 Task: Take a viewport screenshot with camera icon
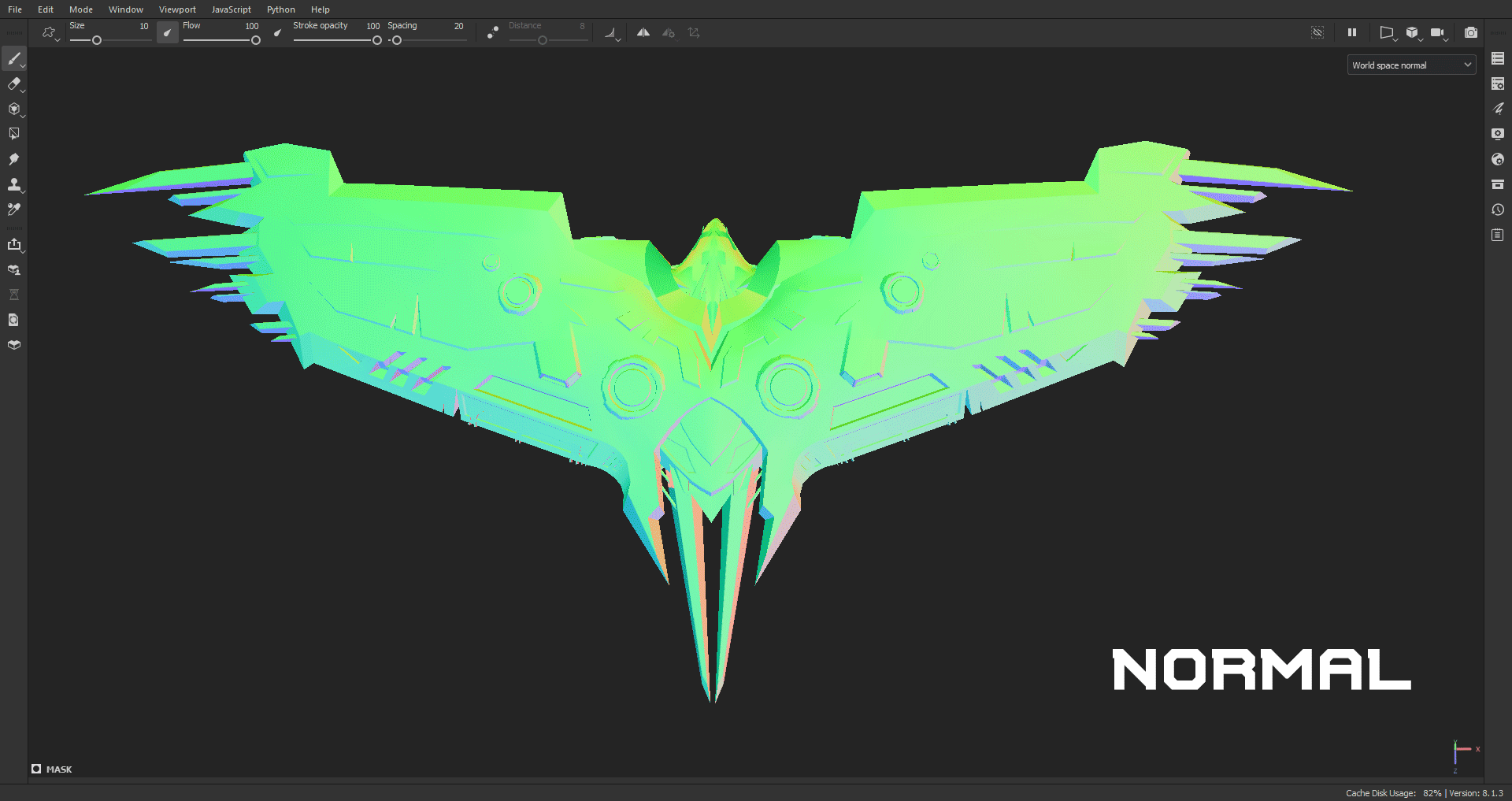[1470, 32]
